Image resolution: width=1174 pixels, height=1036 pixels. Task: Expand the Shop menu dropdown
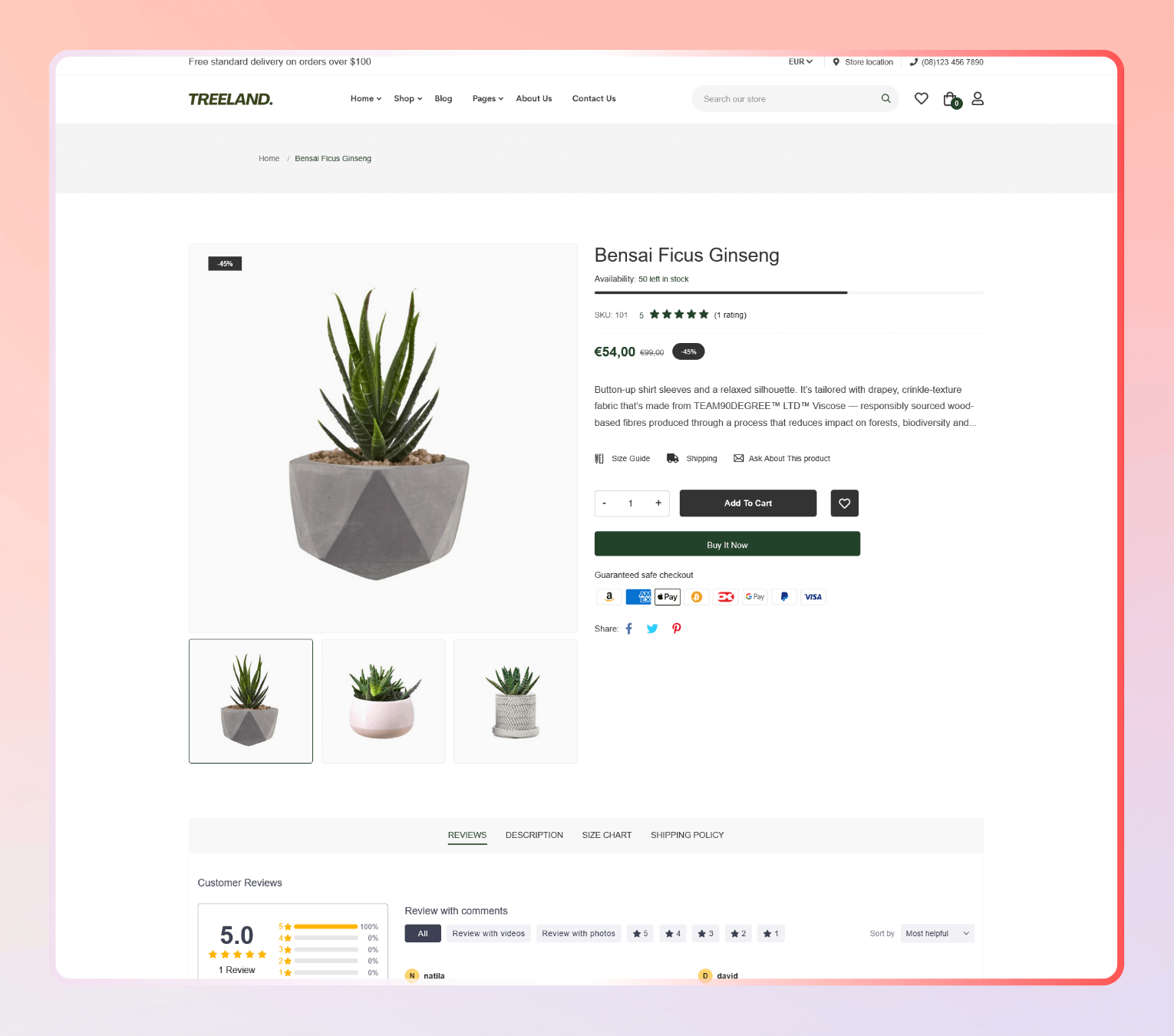408,99
